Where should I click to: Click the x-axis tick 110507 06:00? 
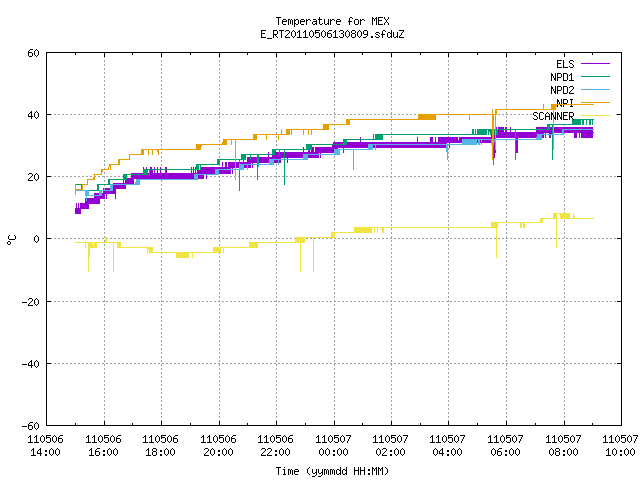[x=506, y=446]
